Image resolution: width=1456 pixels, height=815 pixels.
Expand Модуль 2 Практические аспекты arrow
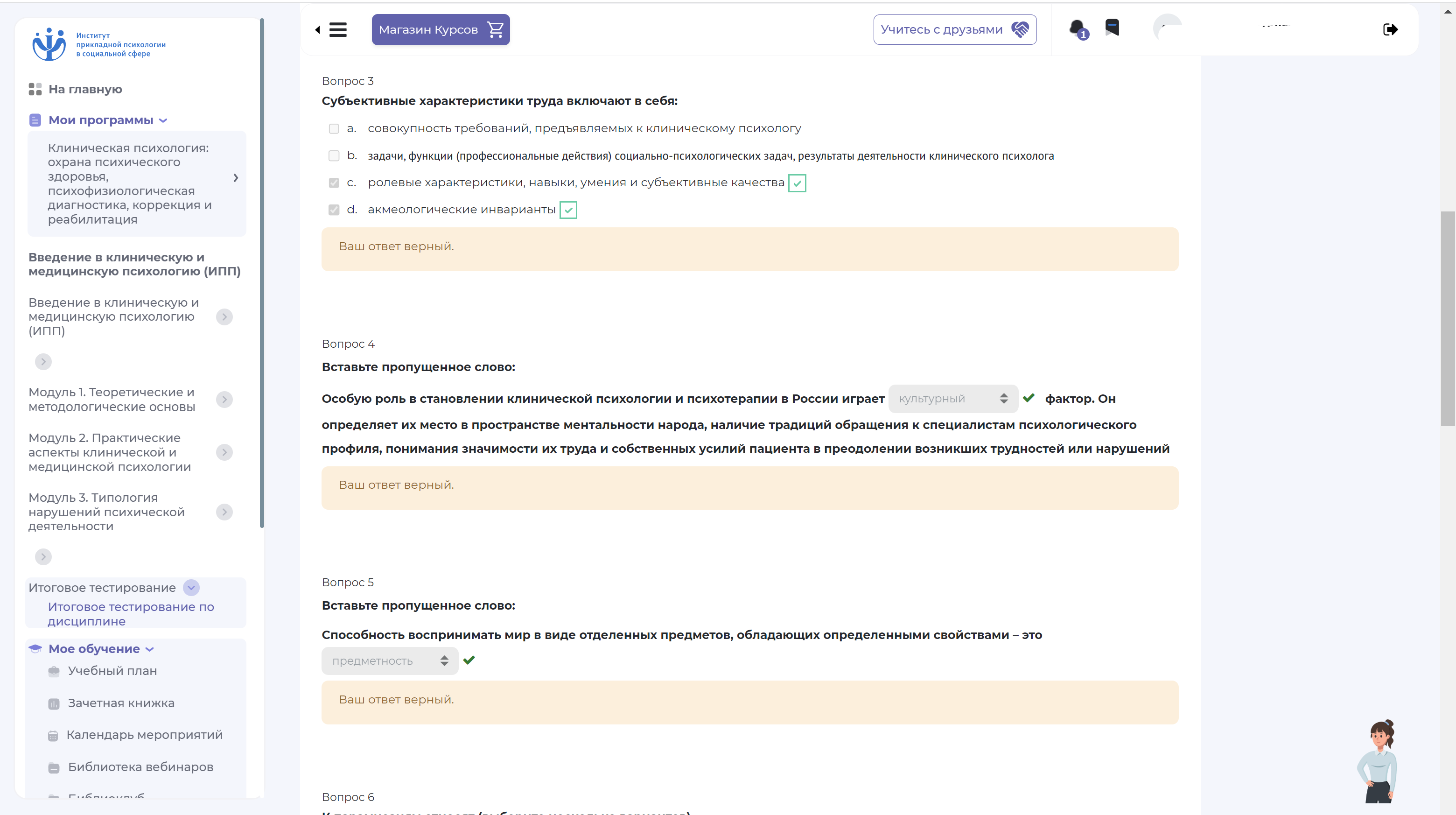(x=224, y=452)
